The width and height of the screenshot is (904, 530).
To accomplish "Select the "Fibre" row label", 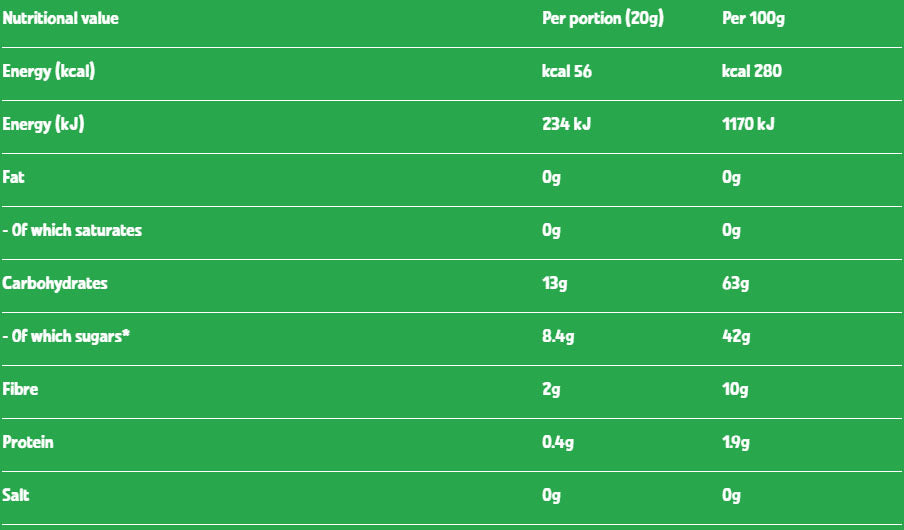I will pyautogui.click(x=21, y=389).
